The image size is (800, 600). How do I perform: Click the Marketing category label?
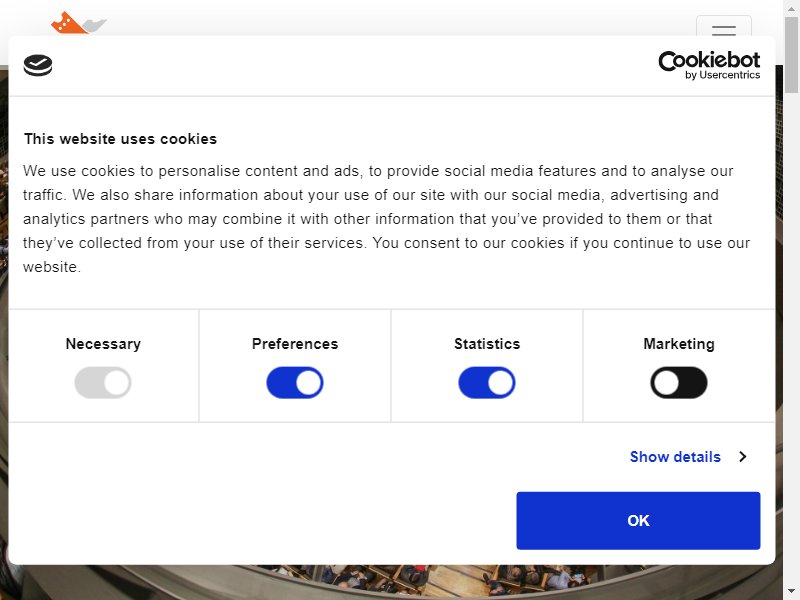pos(679,344)
